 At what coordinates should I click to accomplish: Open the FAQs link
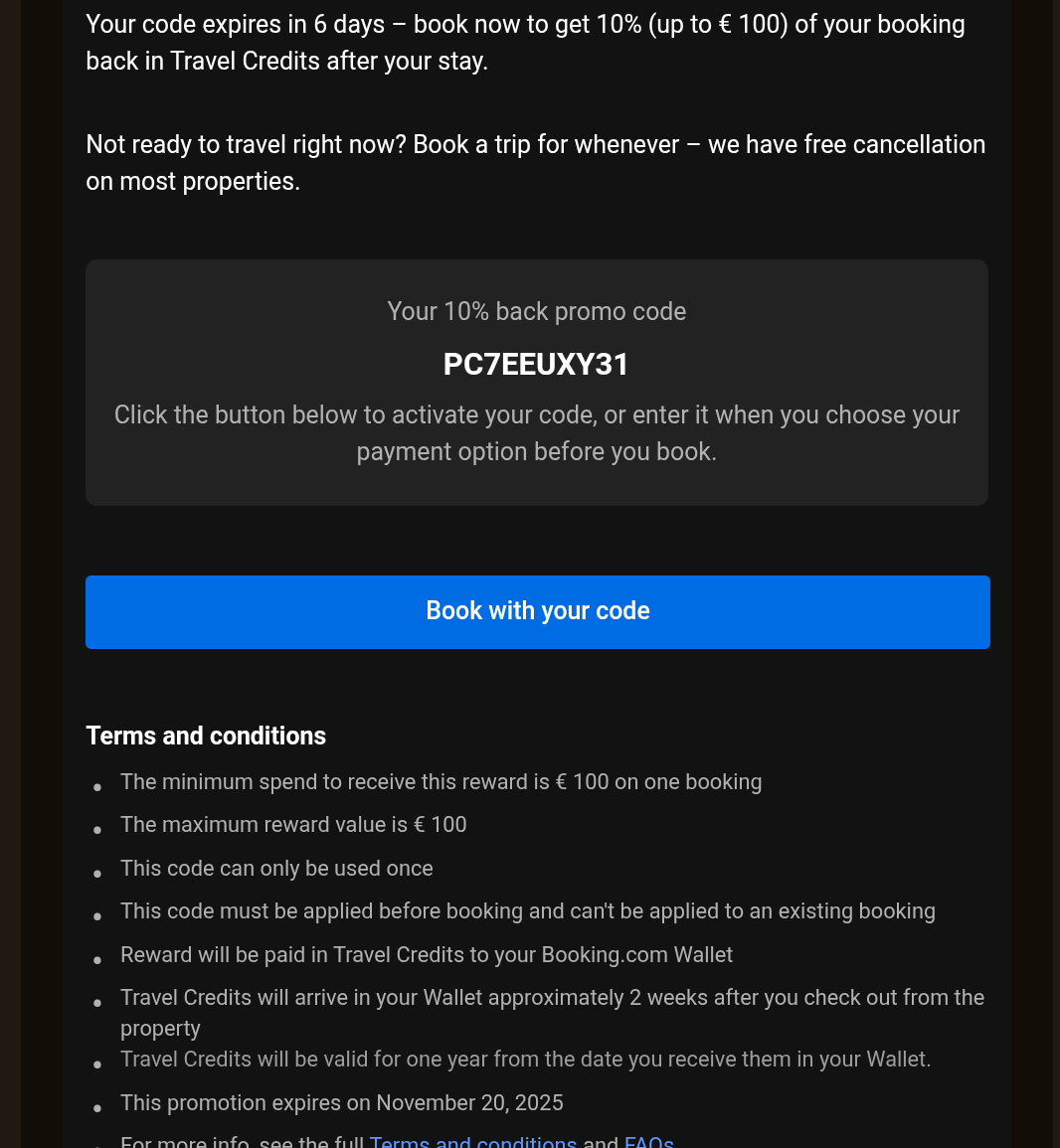pos(648,1142)
